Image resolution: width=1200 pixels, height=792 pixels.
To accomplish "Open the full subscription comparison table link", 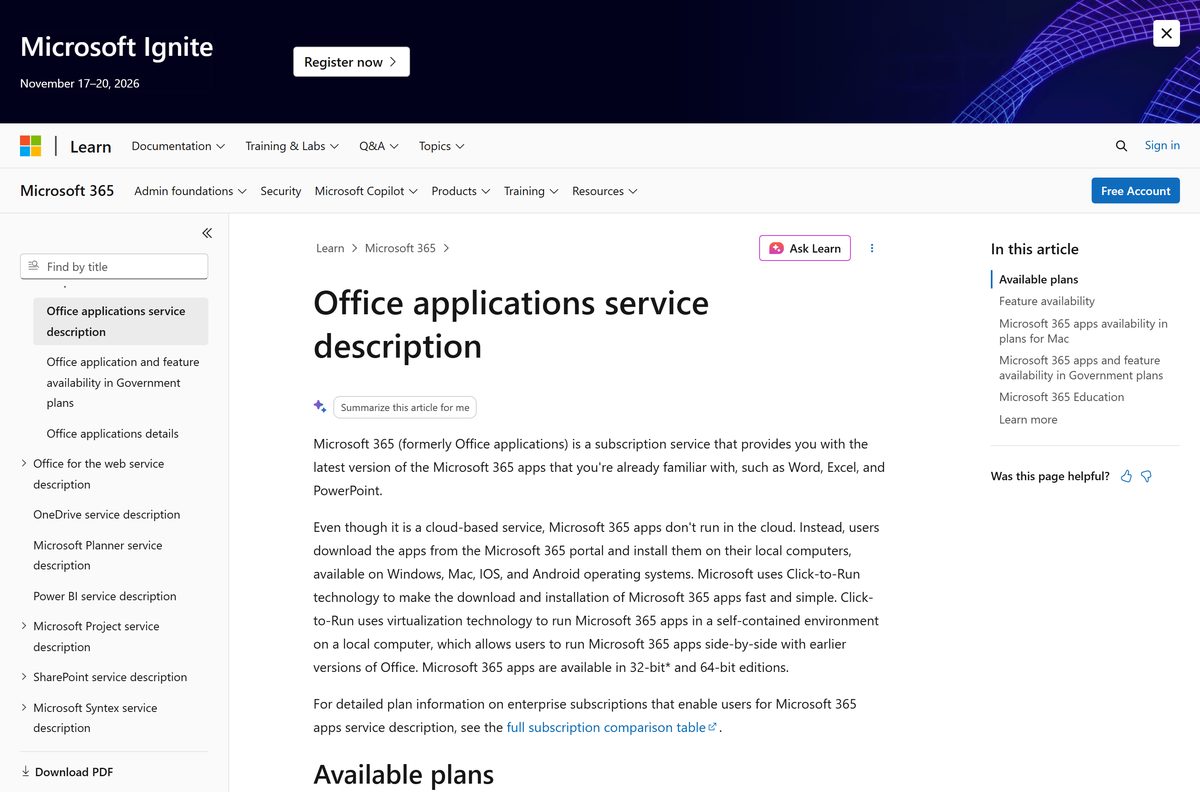I will tap(611, 727).
